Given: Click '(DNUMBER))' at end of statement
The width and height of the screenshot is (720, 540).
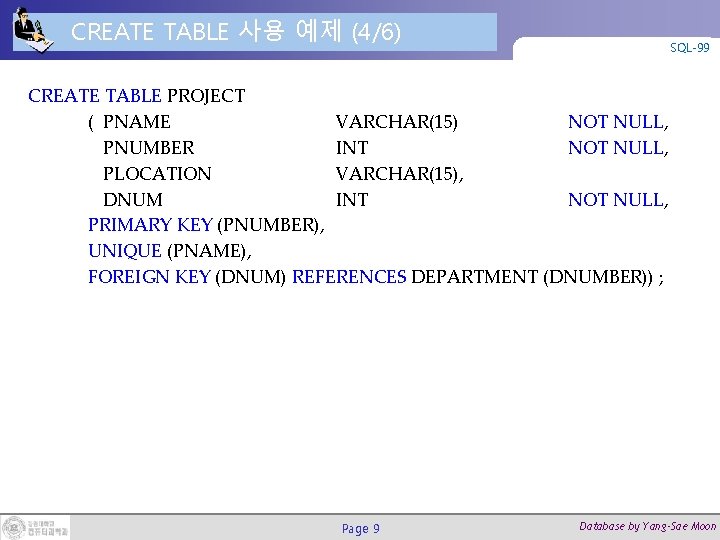Looking at the screenshot, I should [598, 277].
